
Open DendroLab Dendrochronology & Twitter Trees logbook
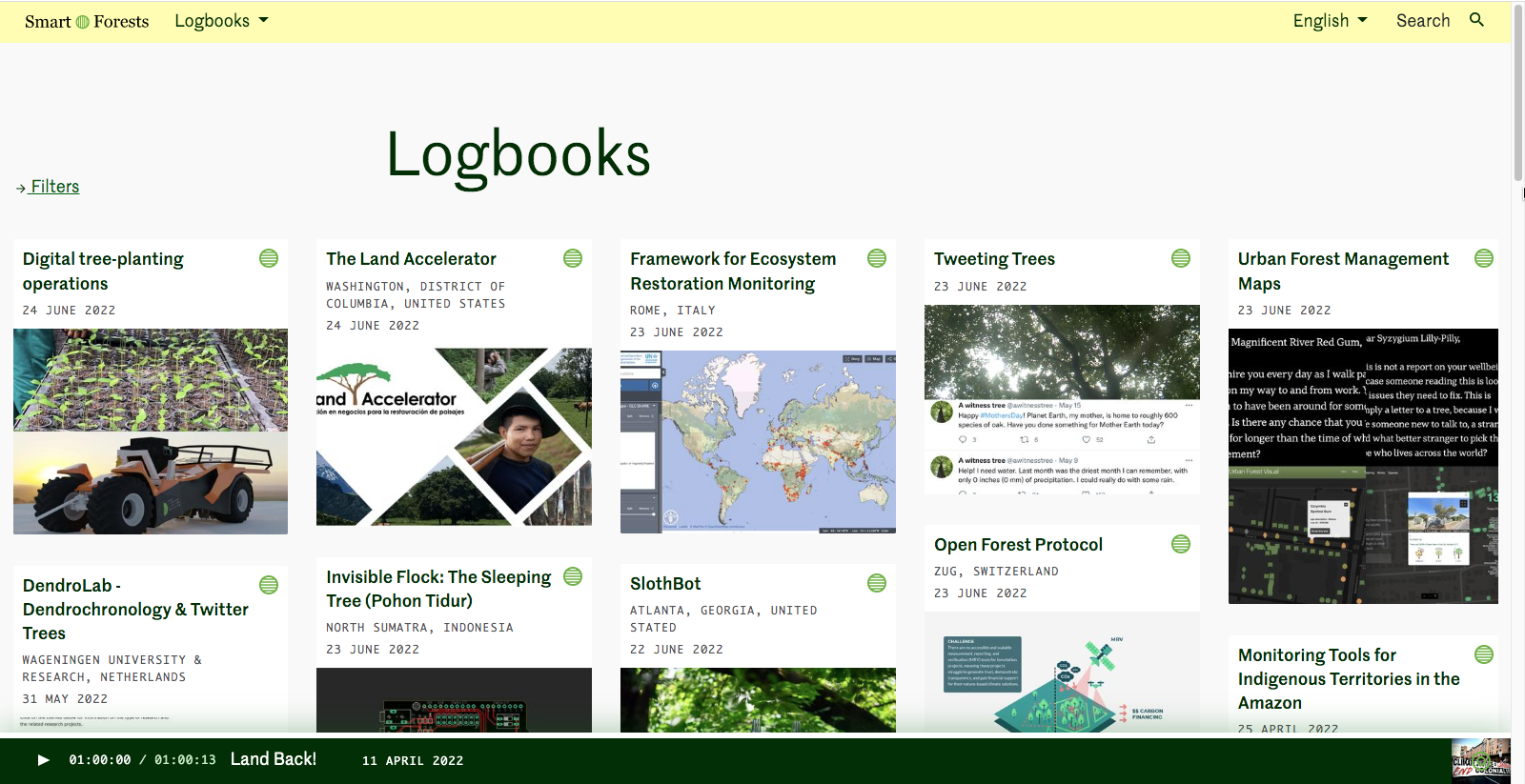tap(135, 609)
